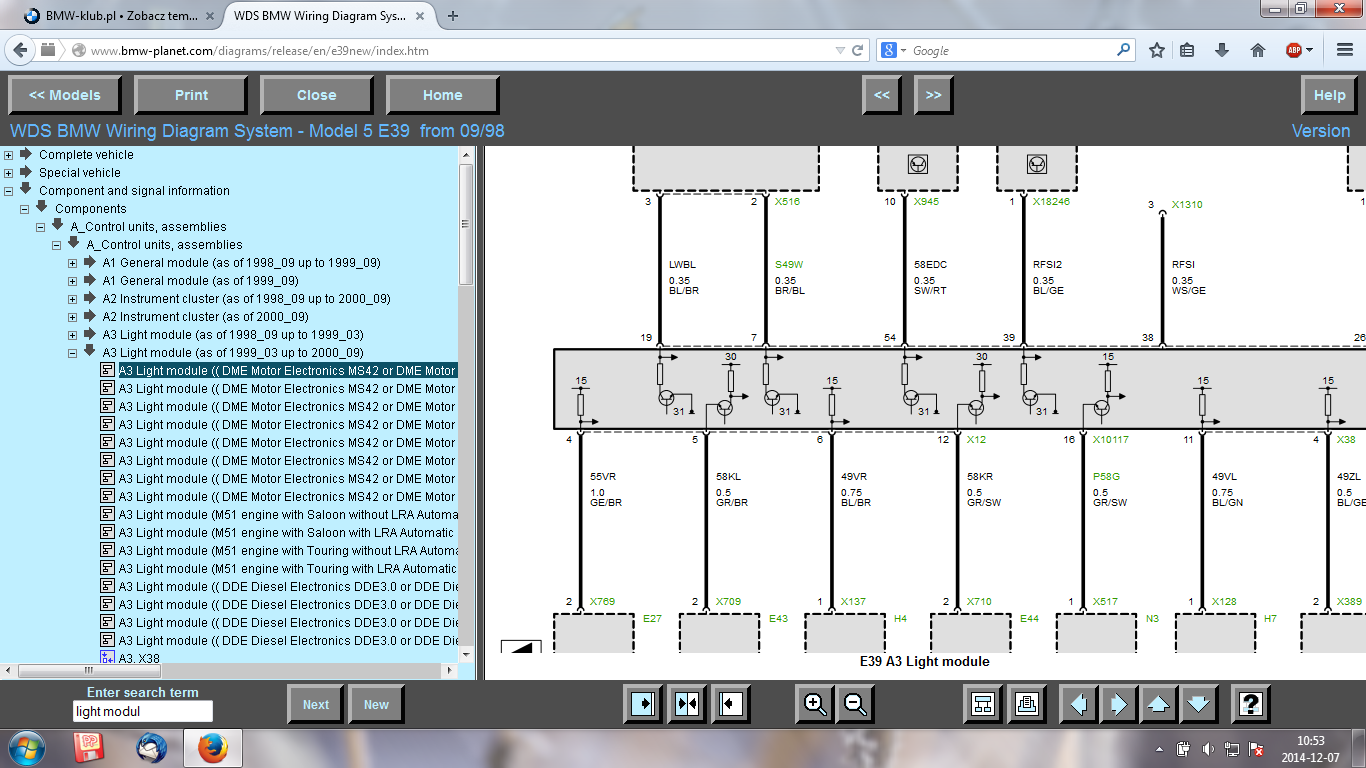The width and height of the screenshot is (1366, 768).
Task: Expand A3 Light module up to 1999_03
Action: [x=72, y=335]
